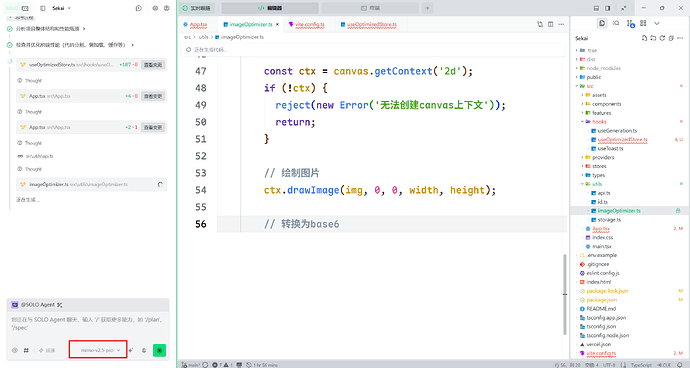Toggle bottom panel layout icon
Viewport: 690px width, 368px height.
tap(596, 8)
